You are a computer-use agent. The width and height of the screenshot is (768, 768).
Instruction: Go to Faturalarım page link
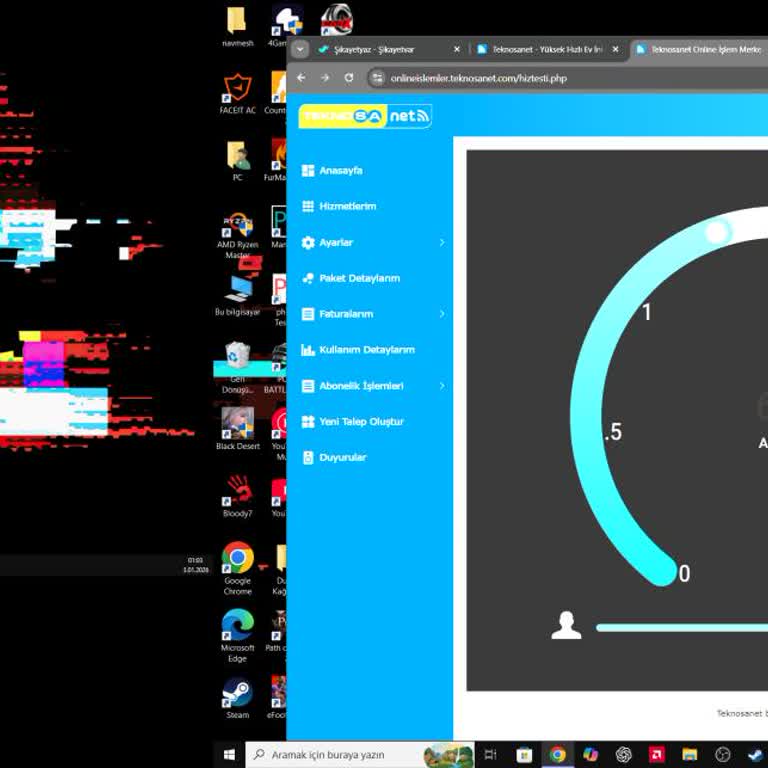point(346,314)
